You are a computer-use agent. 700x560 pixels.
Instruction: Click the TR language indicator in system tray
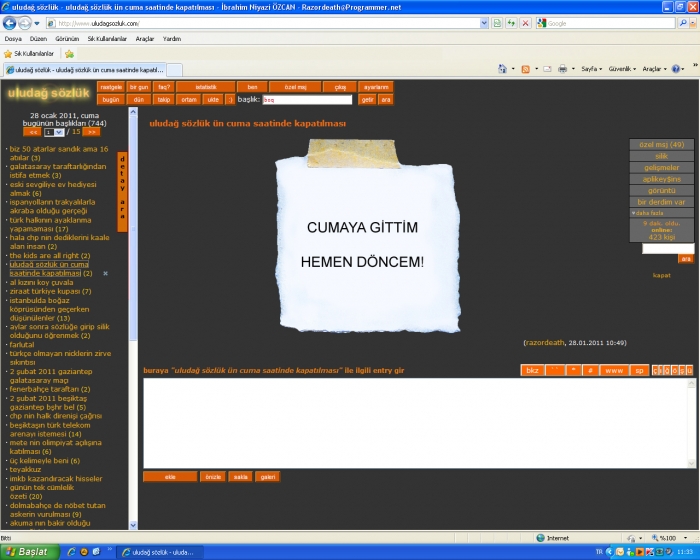point(599,552)
